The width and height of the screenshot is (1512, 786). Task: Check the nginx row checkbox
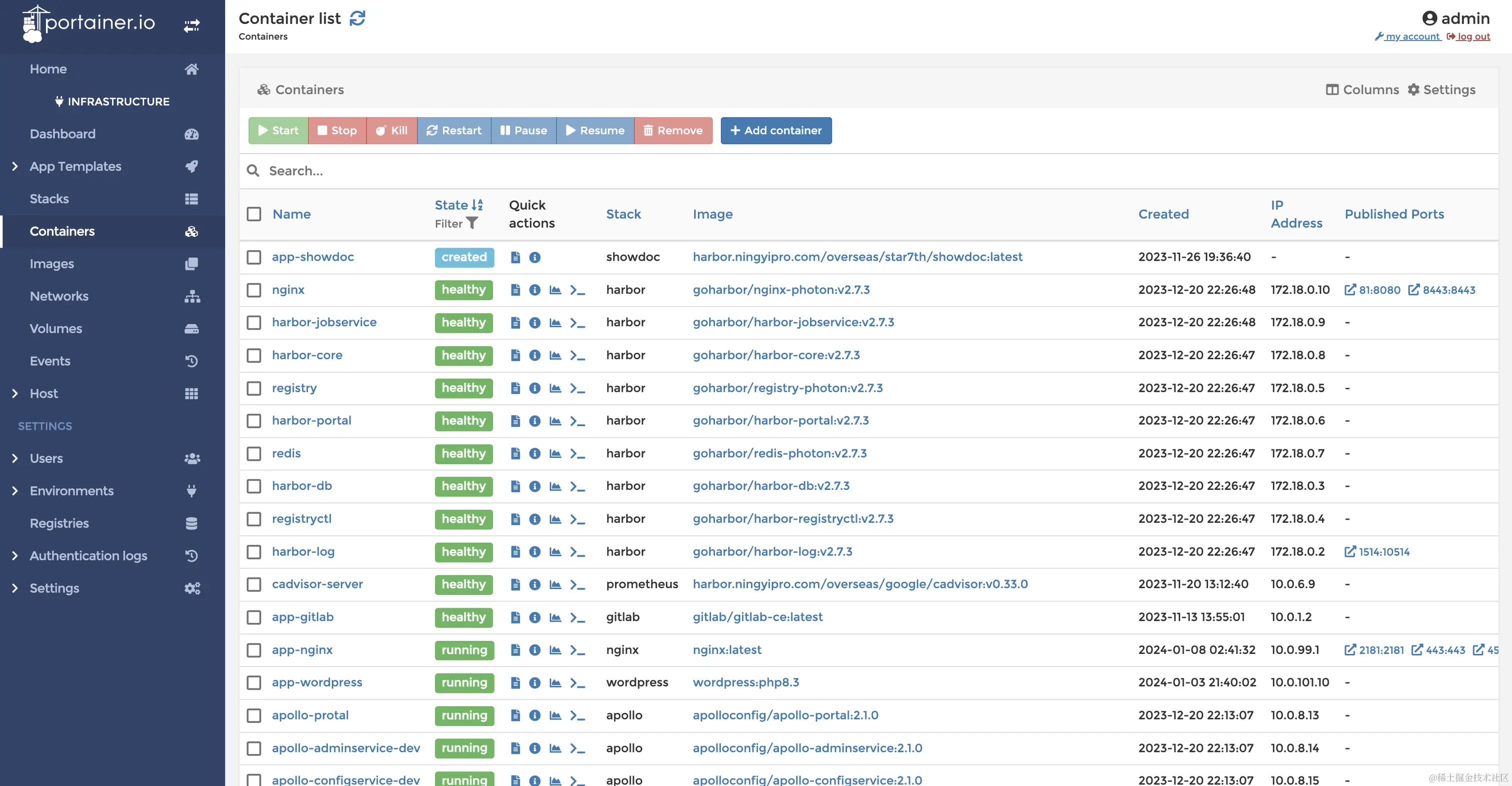(x=254, y=290)
